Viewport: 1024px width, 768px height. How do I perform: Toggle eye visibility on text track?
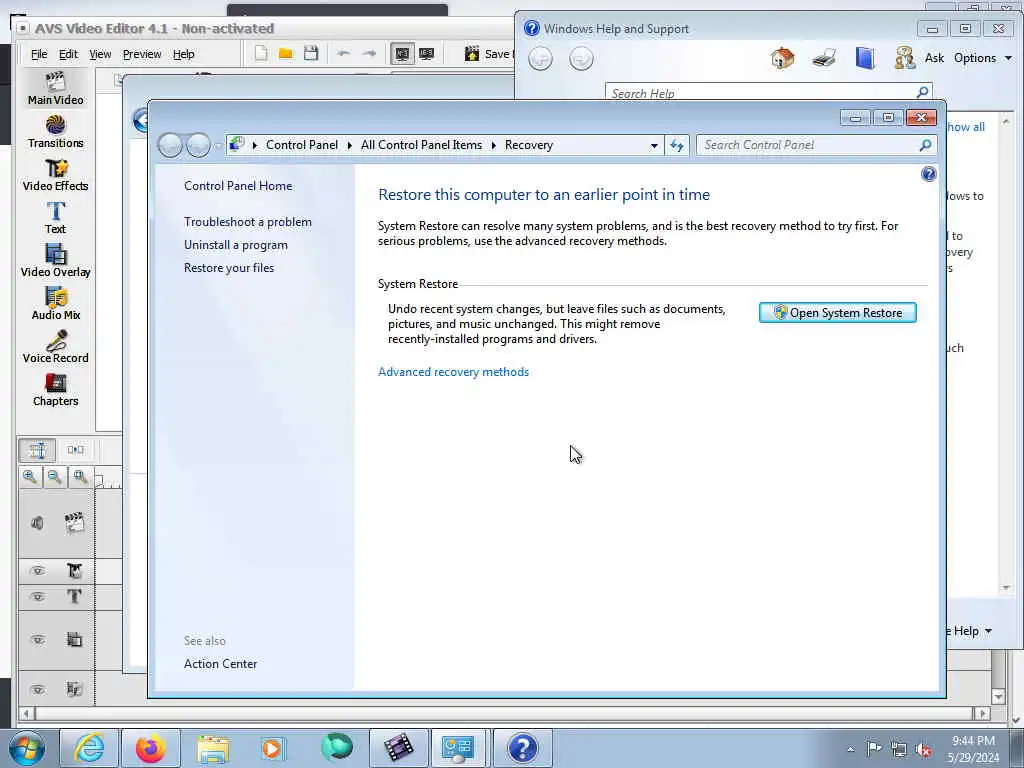pos(38,596)
